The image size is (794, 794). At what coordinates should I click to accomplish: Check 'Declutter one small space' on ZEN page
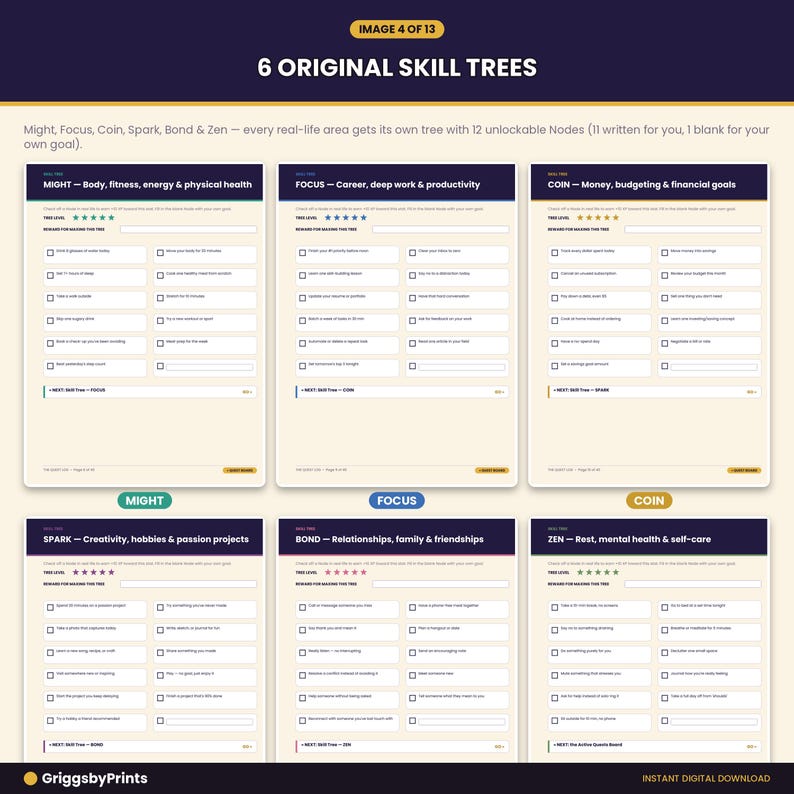click(x=664, y=653)
